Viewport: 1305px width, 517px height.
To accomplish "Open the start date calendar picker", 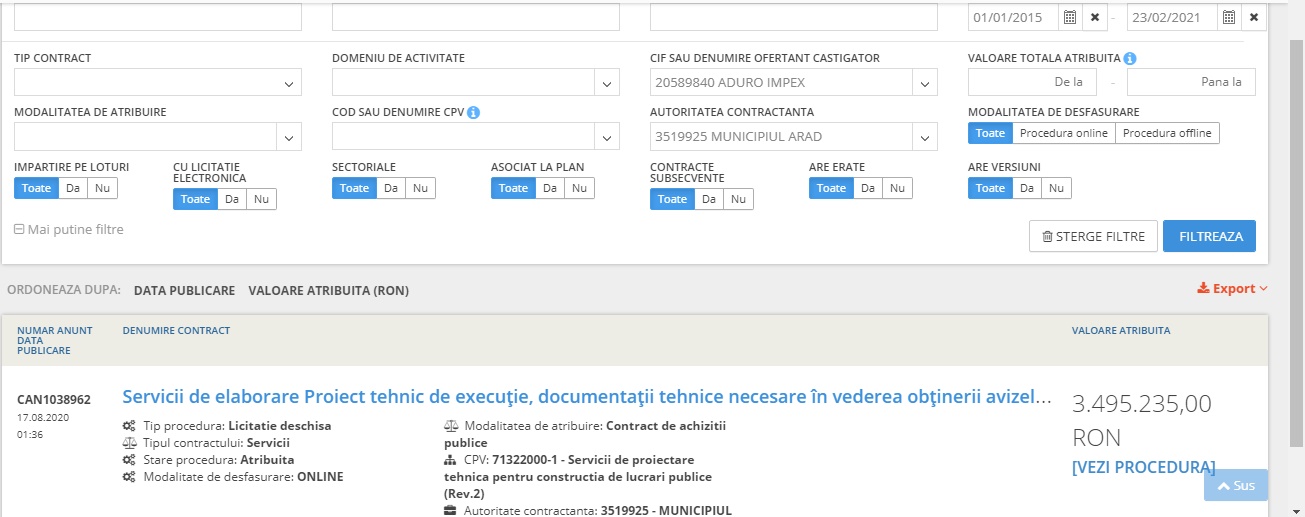I will (1069, 17).
